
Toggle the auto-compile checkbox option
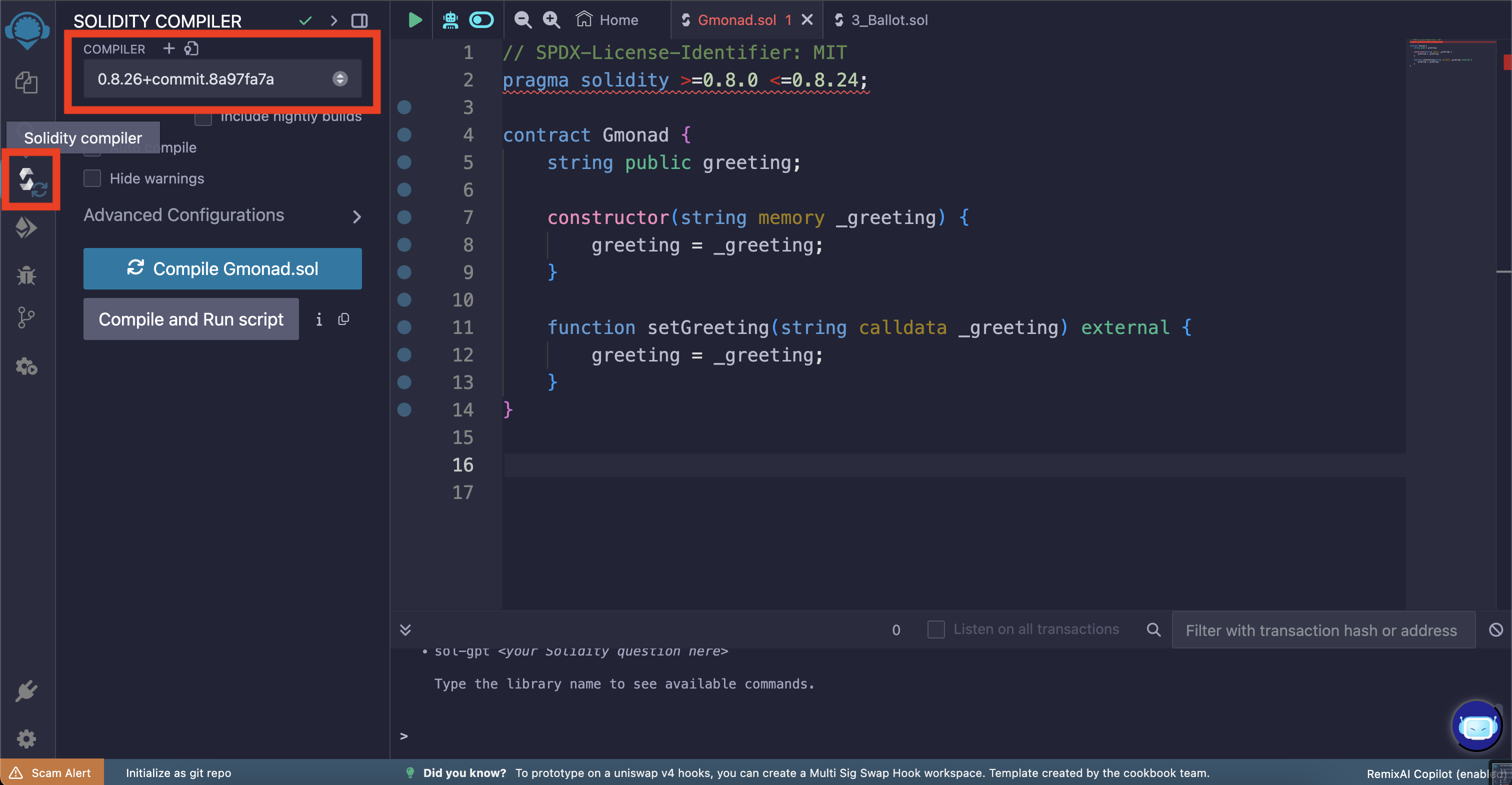(x=94, y=147)
